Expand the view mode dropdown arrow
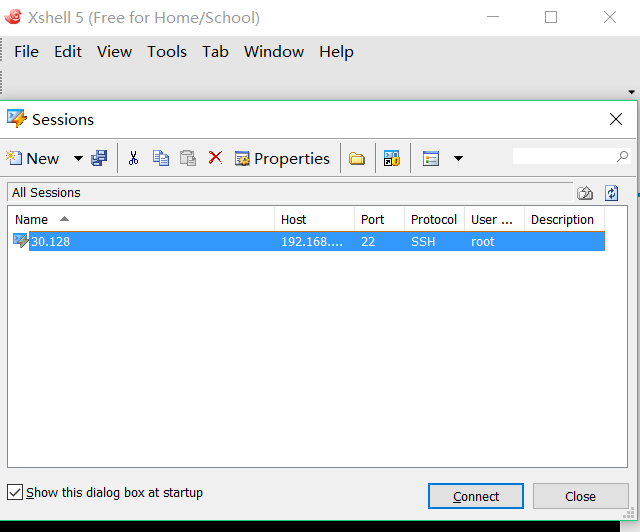Viewport: 640px width, 532px height. 458,158
